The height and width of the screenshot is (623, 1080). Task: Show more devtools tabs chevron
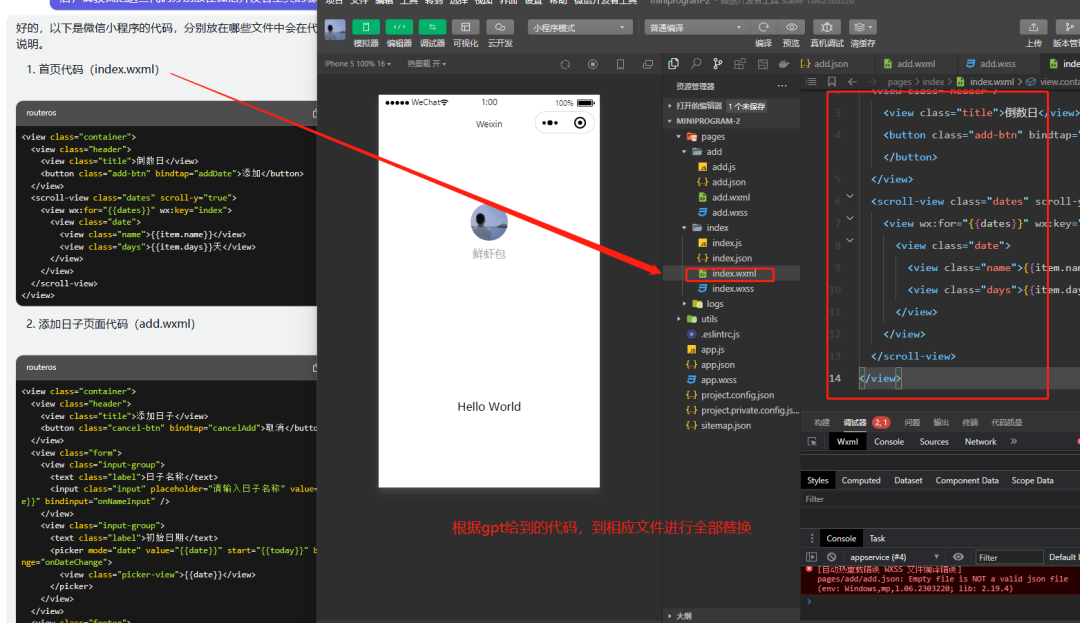click(1014, 442)
